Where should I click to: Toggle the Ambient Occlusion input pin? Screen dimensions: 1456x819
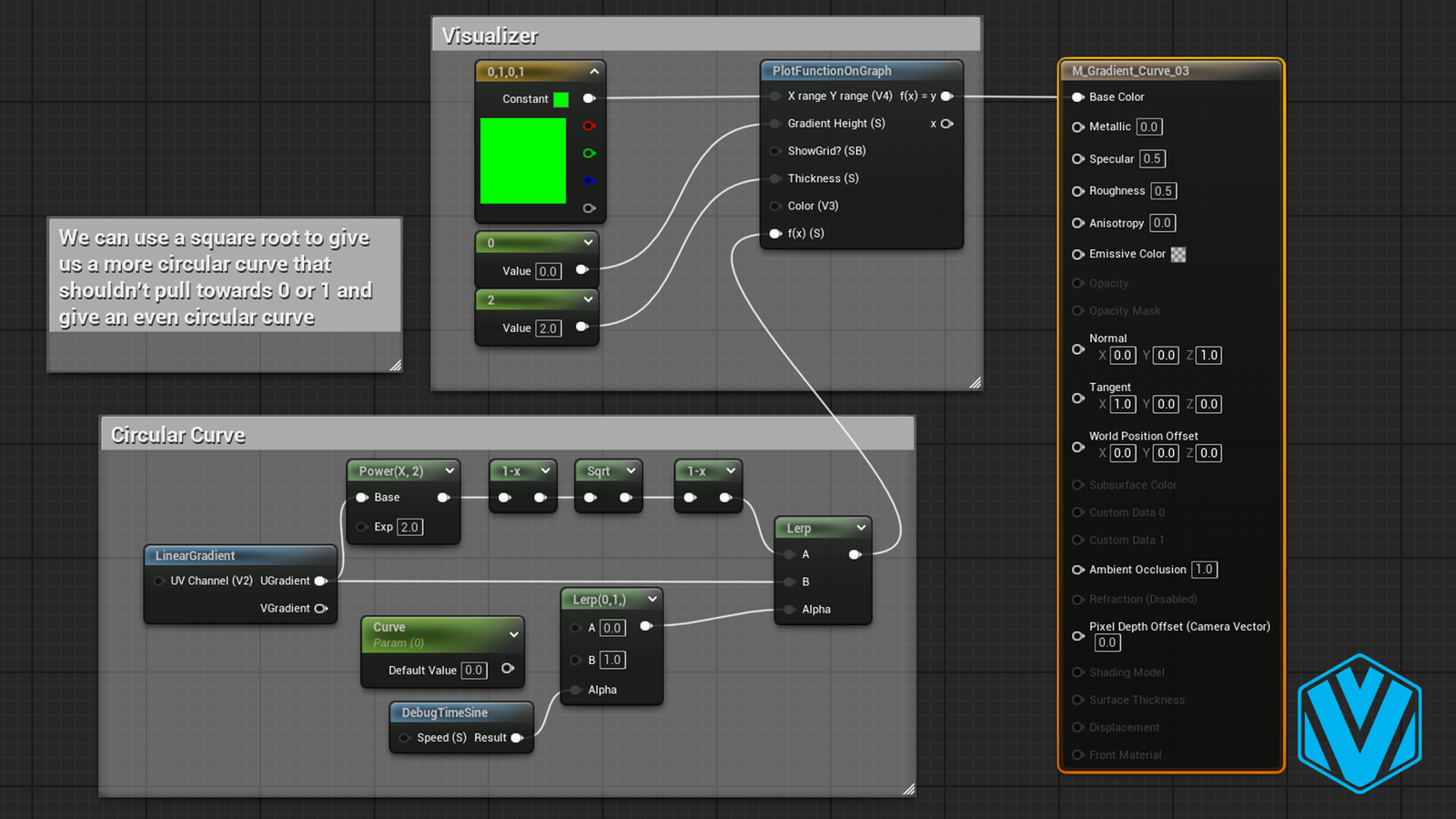pyautogui.click(x=1078, y=570)
